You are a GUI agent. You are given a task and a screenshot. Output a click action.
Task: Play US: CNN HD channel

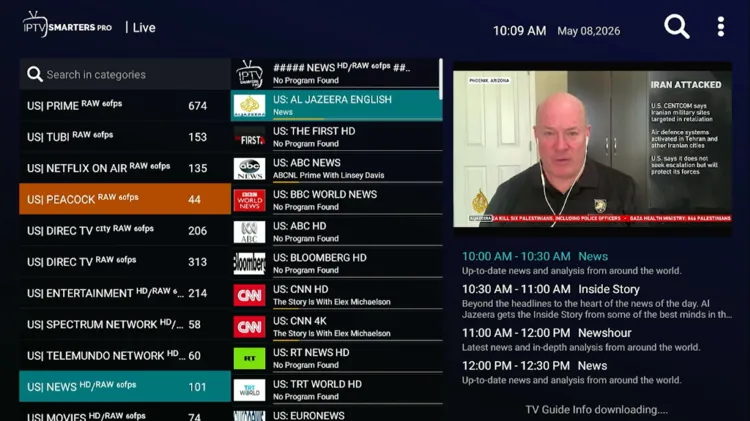coord(337,295)
